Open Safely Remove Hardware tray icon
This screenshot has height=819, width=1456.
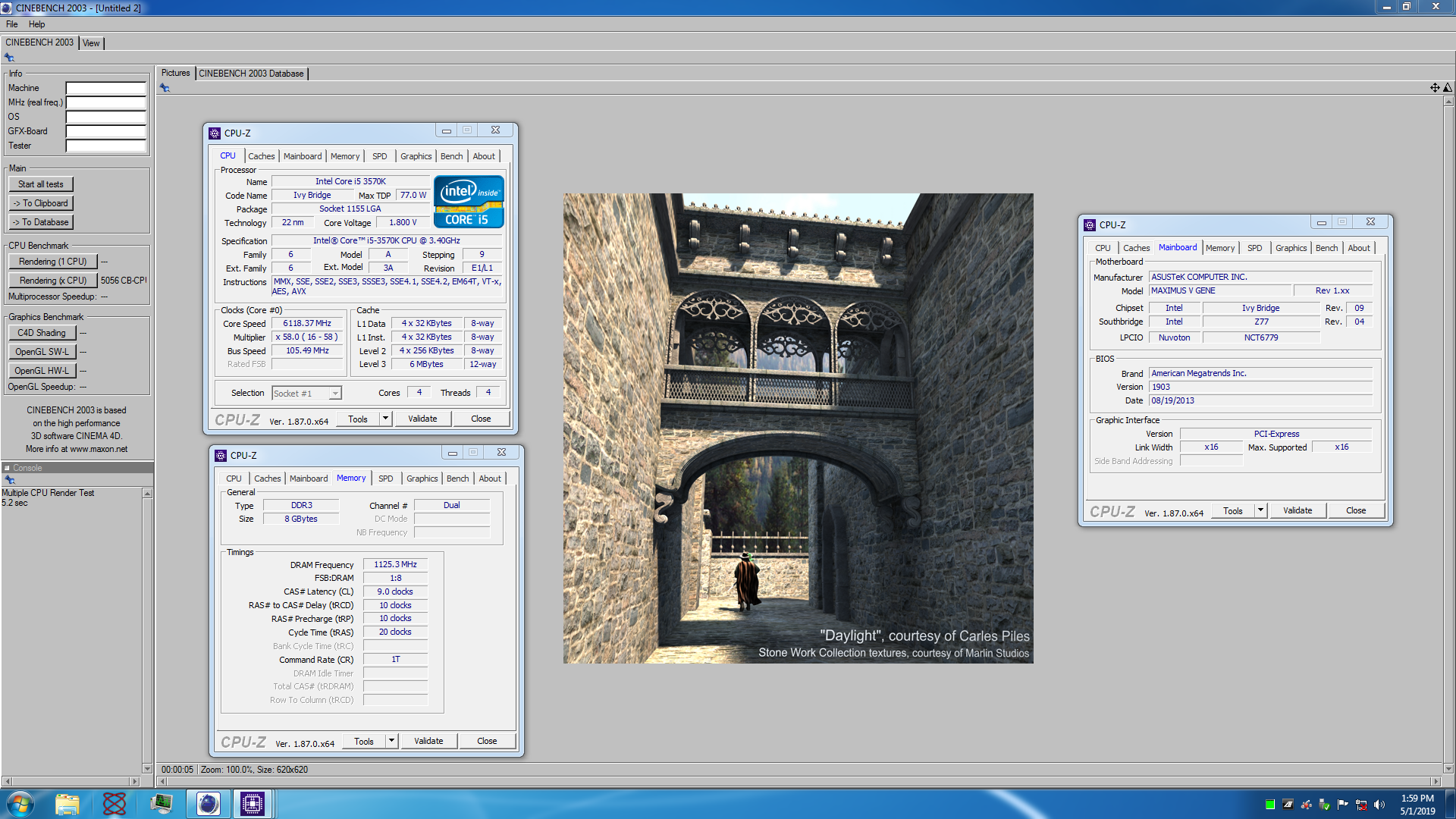coord(1324,805)
